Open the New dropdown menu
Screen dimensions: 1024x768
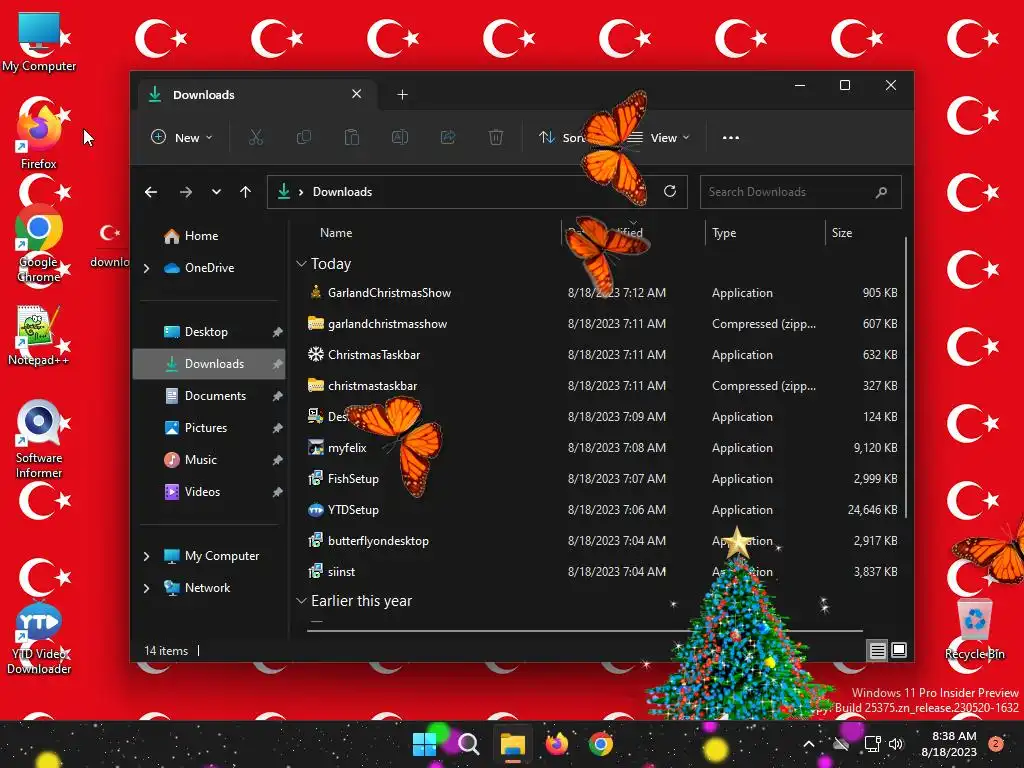coord(182,137)
